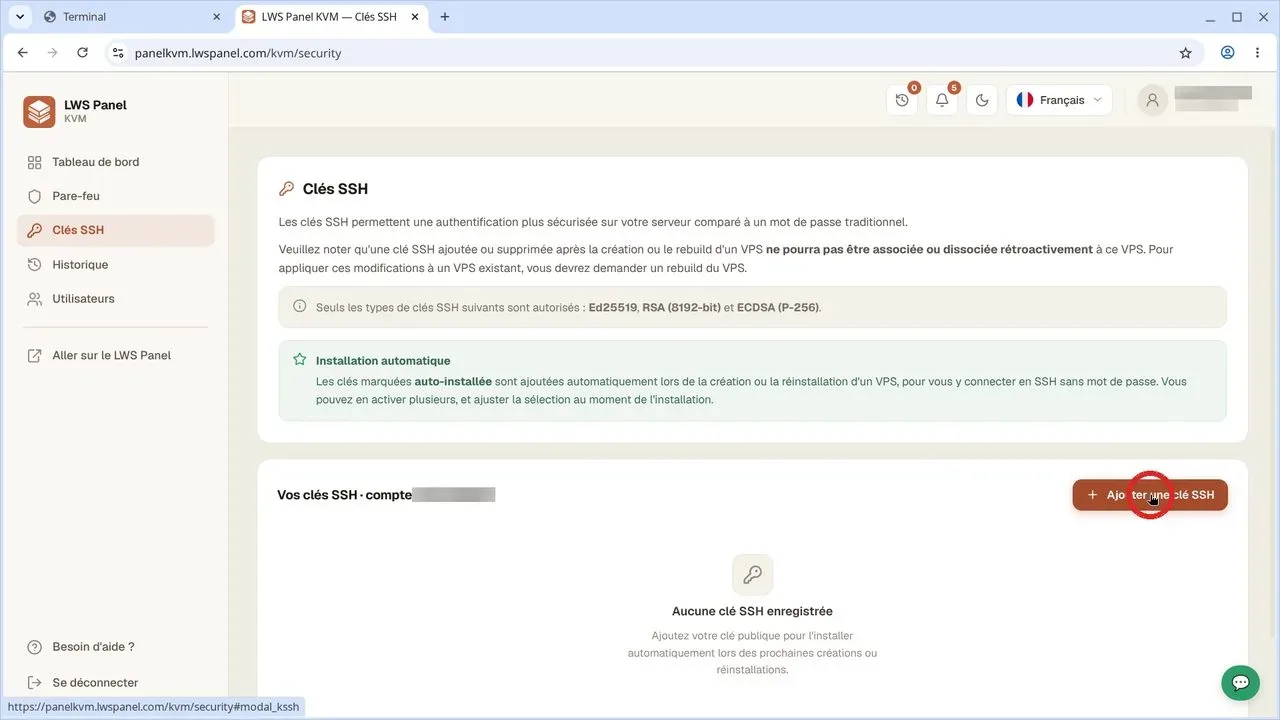Screen dimensions: 1280x720
Task: Close the LWS Panel KVM tab
Action: tap(415, 17)
